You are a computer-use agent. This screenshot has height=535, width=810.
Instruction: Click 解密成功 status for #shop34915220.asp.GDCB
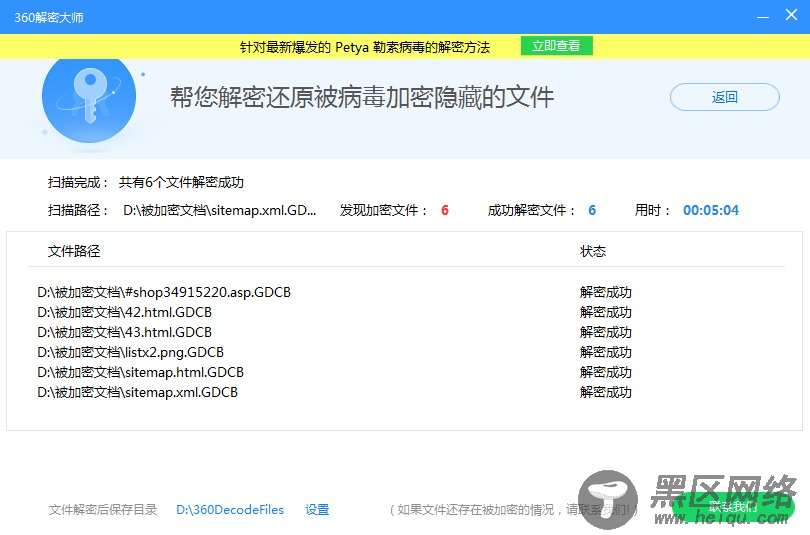click(605, 293)
